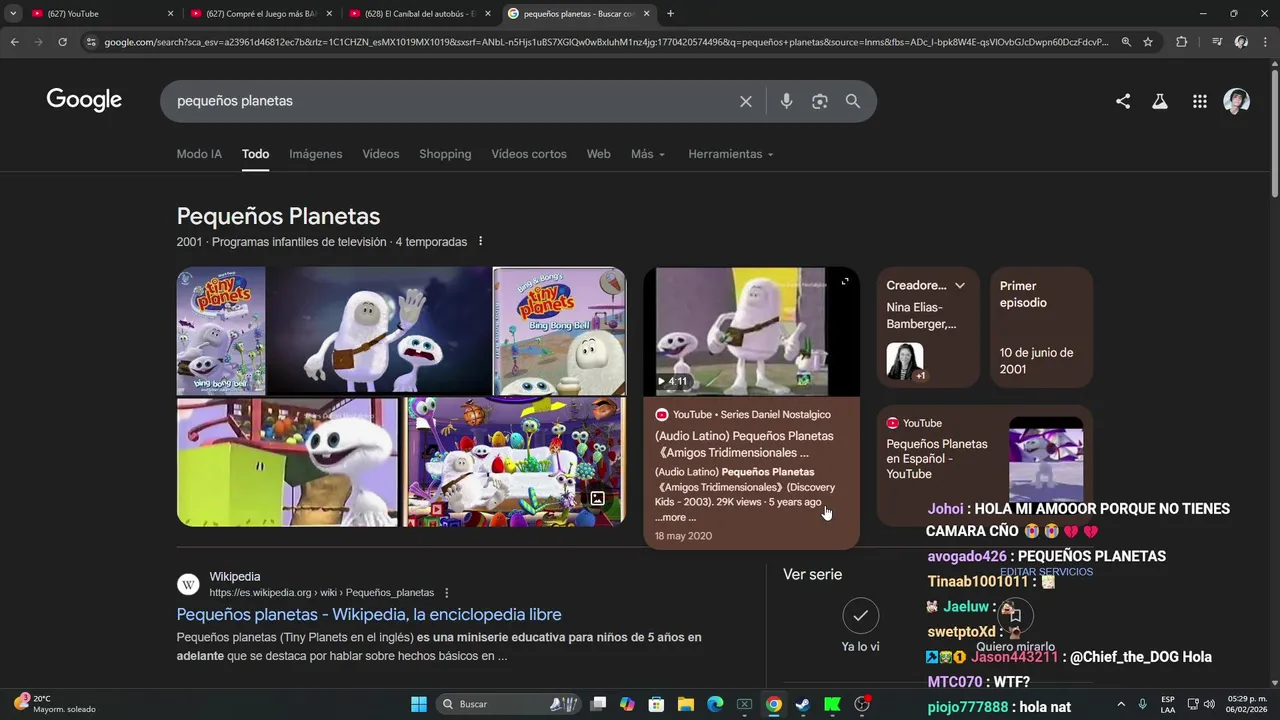This screenshot has height=720, width=1280.
Task: Open the image of Bing with the green box
Action: pyautogui.click(x=288, y=462)
